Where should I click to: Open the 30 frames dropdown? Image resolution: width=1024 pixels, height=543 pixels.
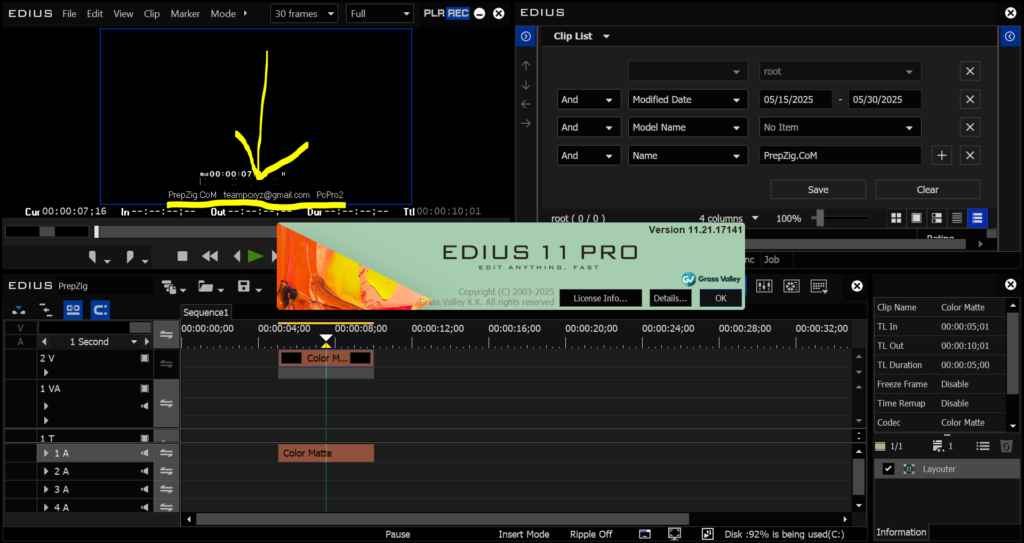pos(304,14)
